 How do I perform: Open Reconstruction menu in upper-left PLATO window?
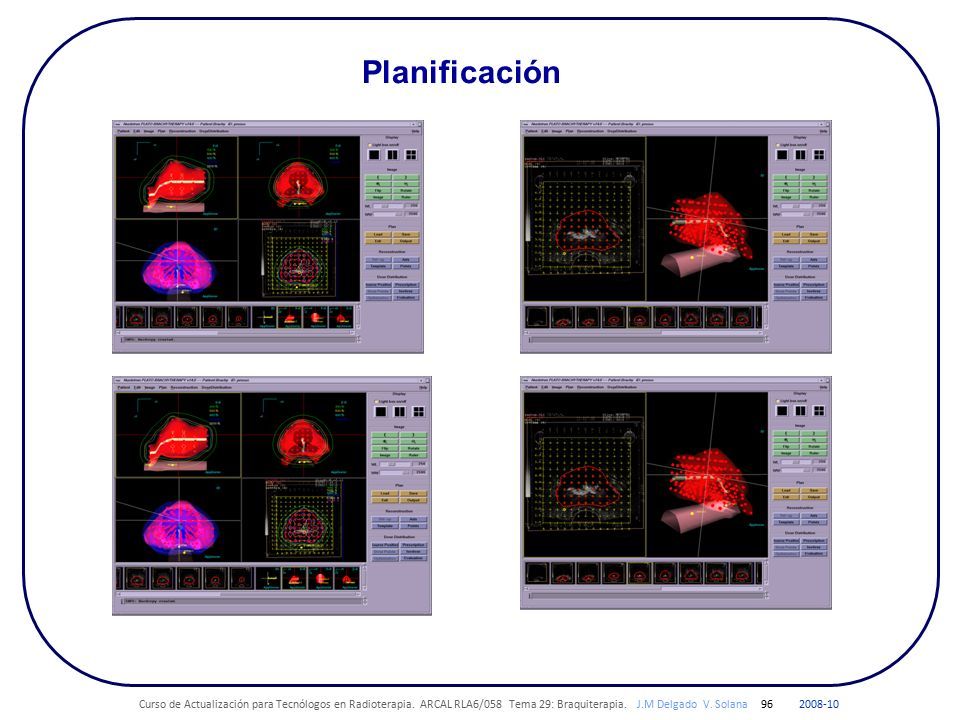pyautogui.click(x=182, y=131)
